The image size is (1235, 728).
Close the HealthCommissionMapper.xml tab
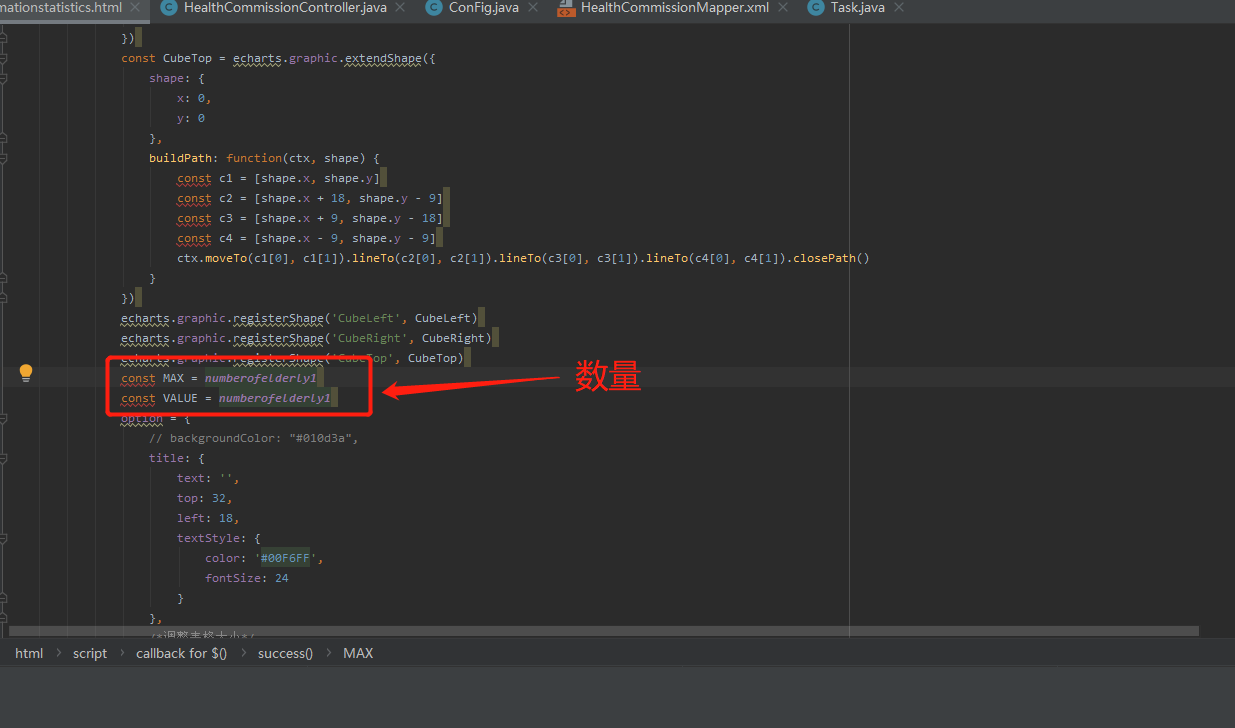(783, 8)
